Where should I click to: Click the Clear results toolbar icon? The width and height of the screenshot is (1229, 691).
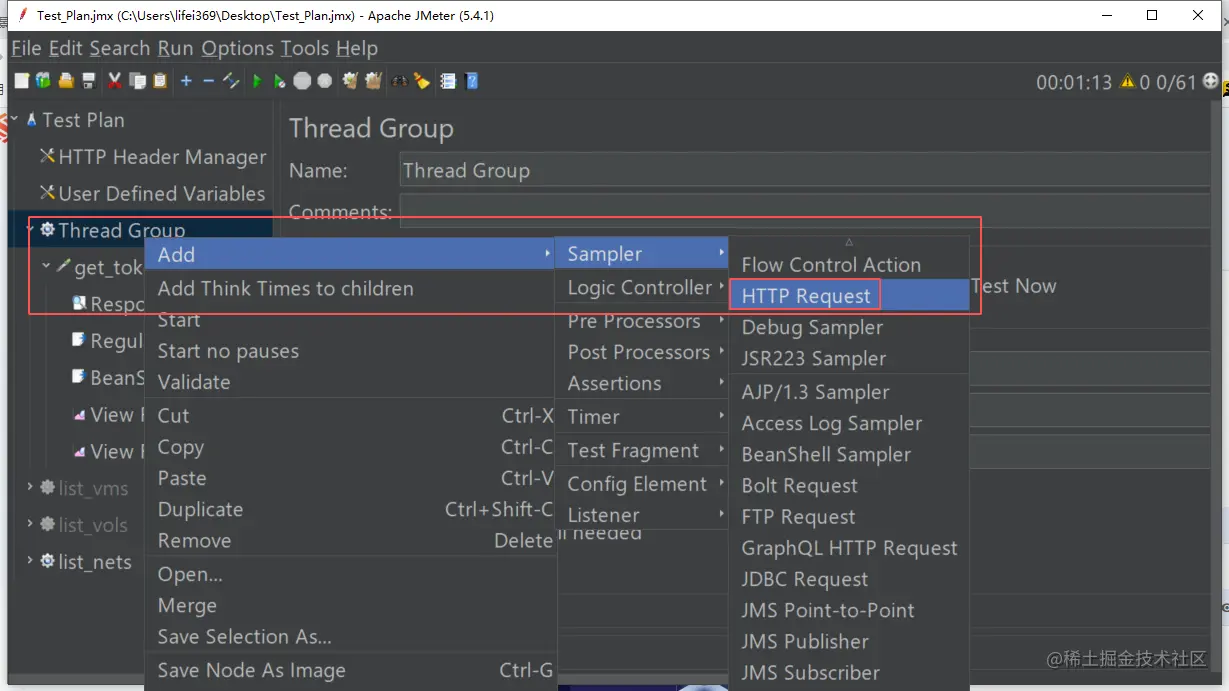pyautogui.click(x=350, y=81)
